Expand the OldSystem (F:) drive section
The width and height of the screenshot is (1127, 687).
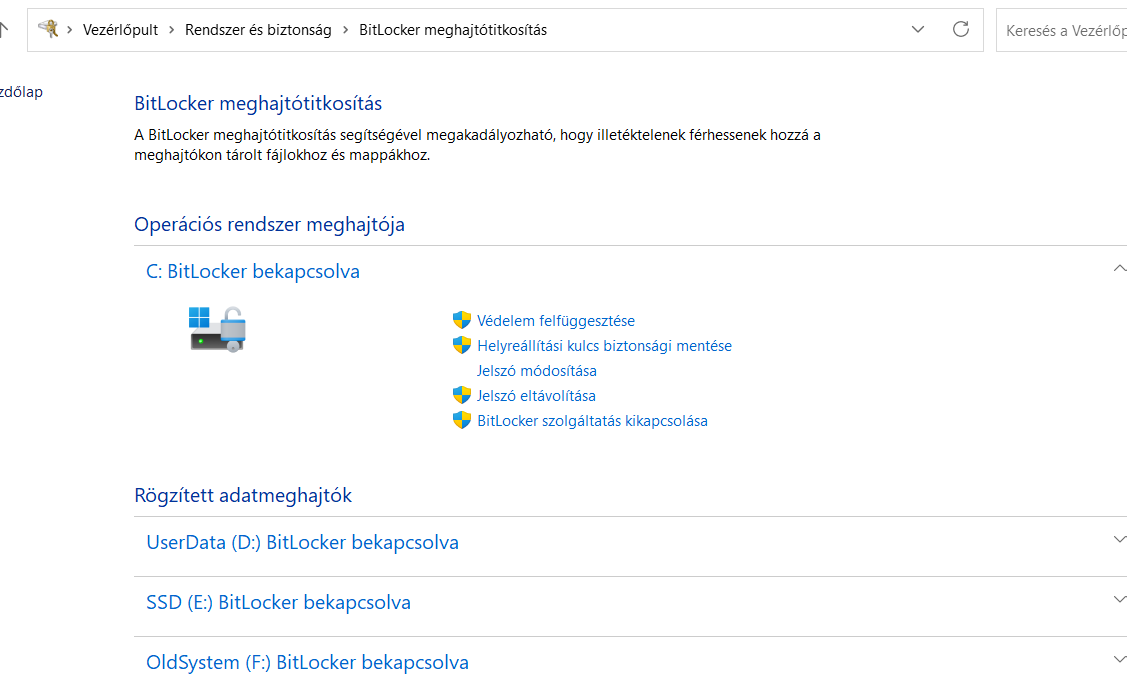tap(1119, 659)
